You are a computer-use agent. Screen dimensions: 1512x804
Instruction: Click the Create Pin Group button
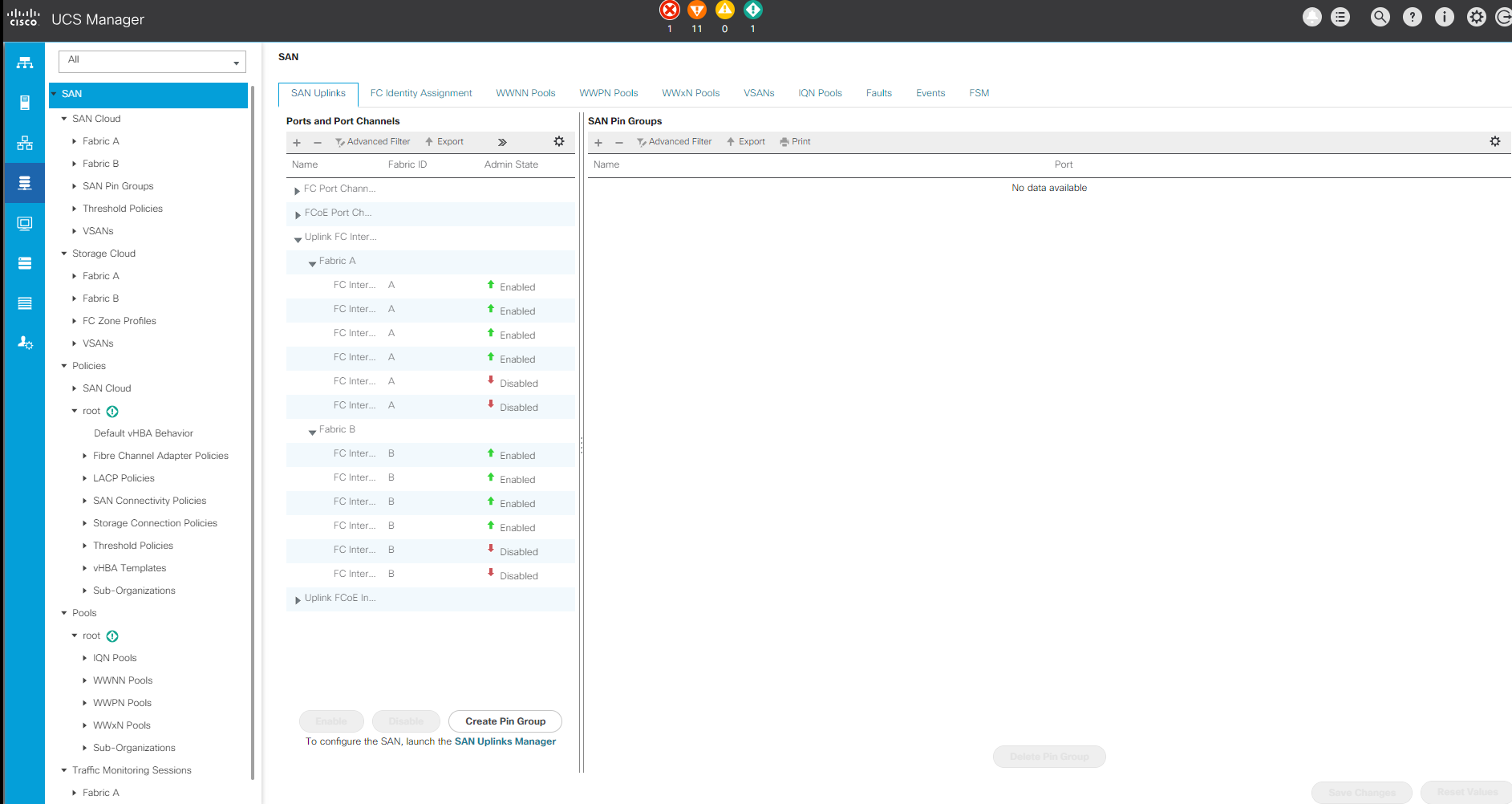(x=505, y=721)
